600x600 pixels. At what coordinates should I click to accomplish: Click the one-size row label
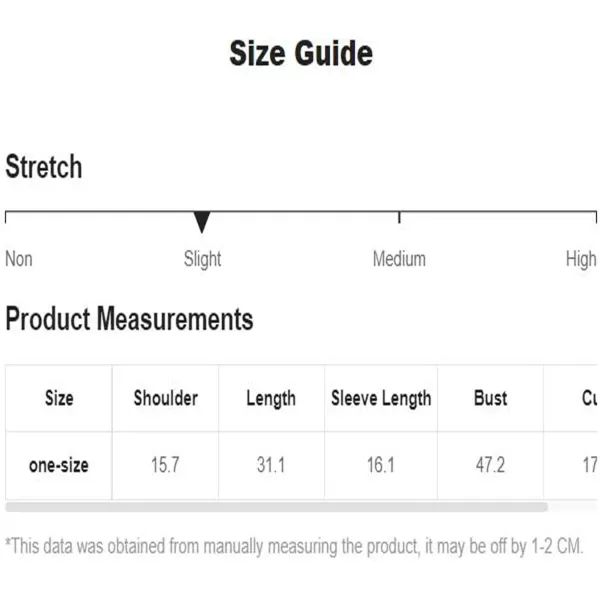tap(59, 465)
